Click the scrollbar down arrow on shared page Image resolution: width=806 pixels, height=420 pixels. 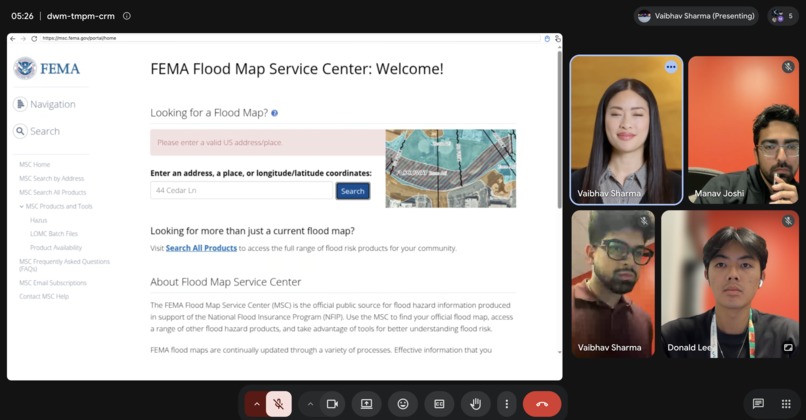[x=559, y=352]
